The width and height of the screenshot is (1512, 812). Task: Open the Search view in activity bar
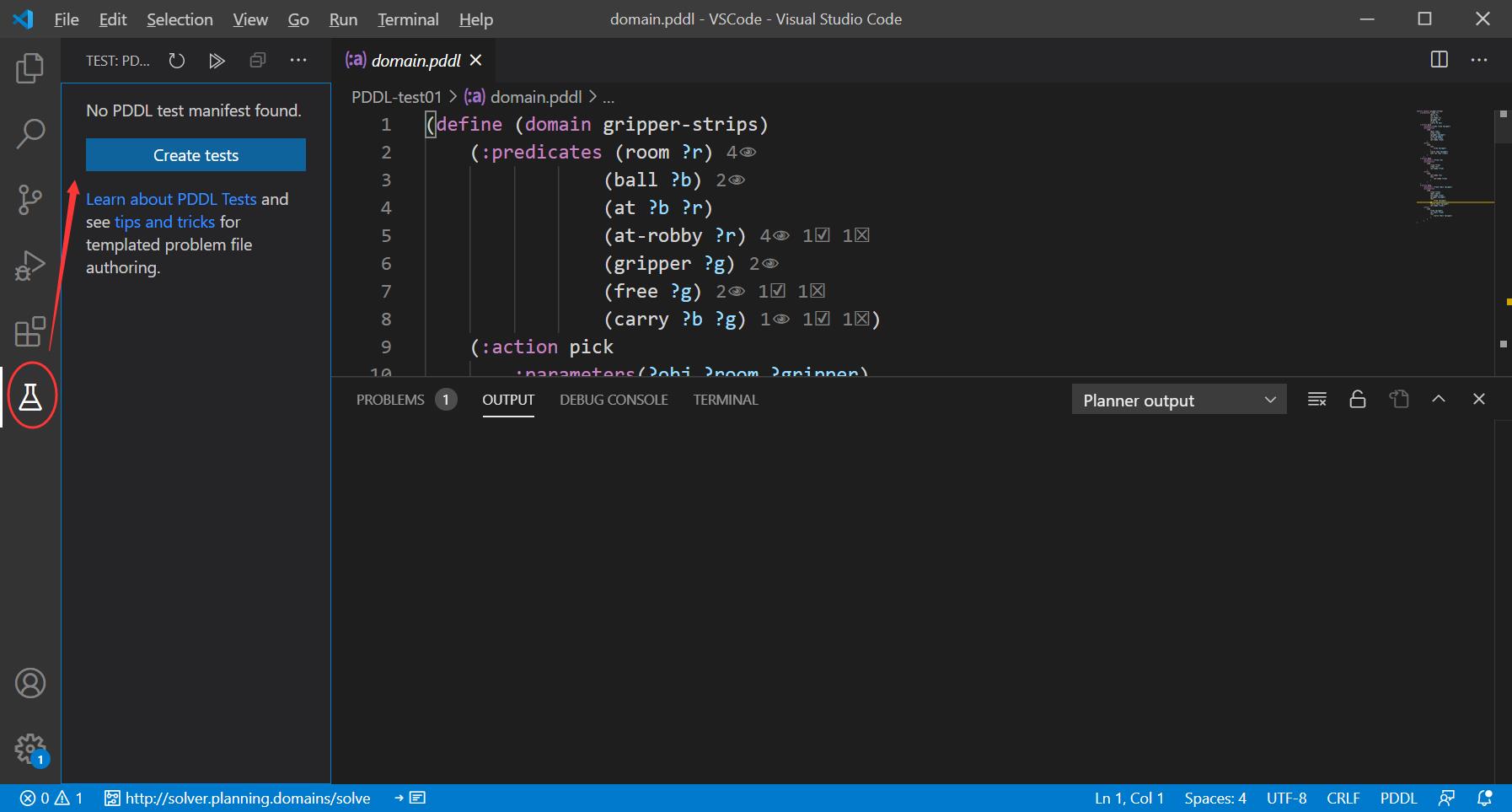point(30,133)
